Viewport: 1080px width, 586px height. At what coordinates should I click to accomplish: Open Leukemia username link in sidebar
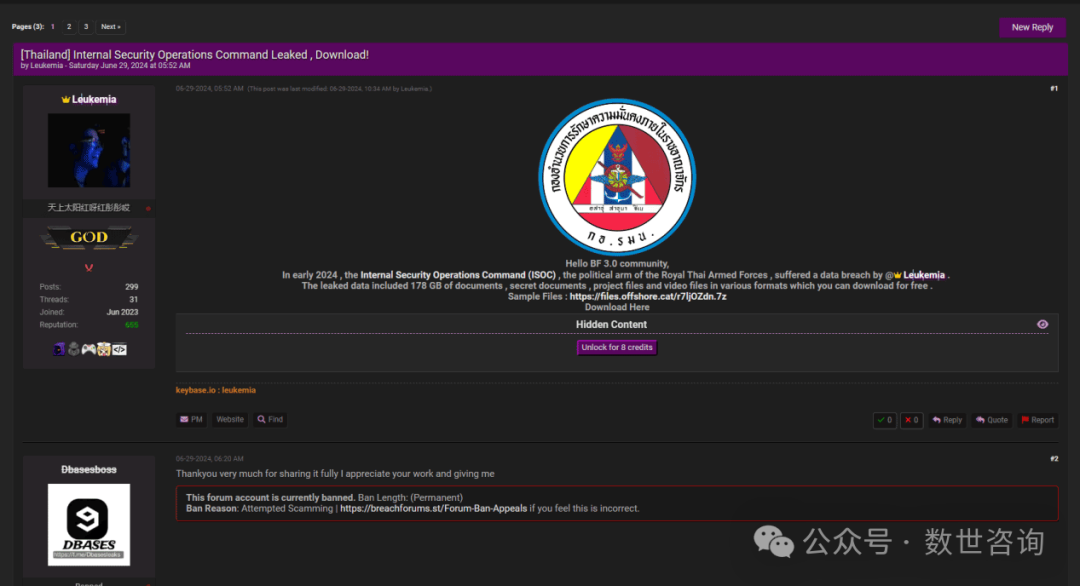[94, 99]
